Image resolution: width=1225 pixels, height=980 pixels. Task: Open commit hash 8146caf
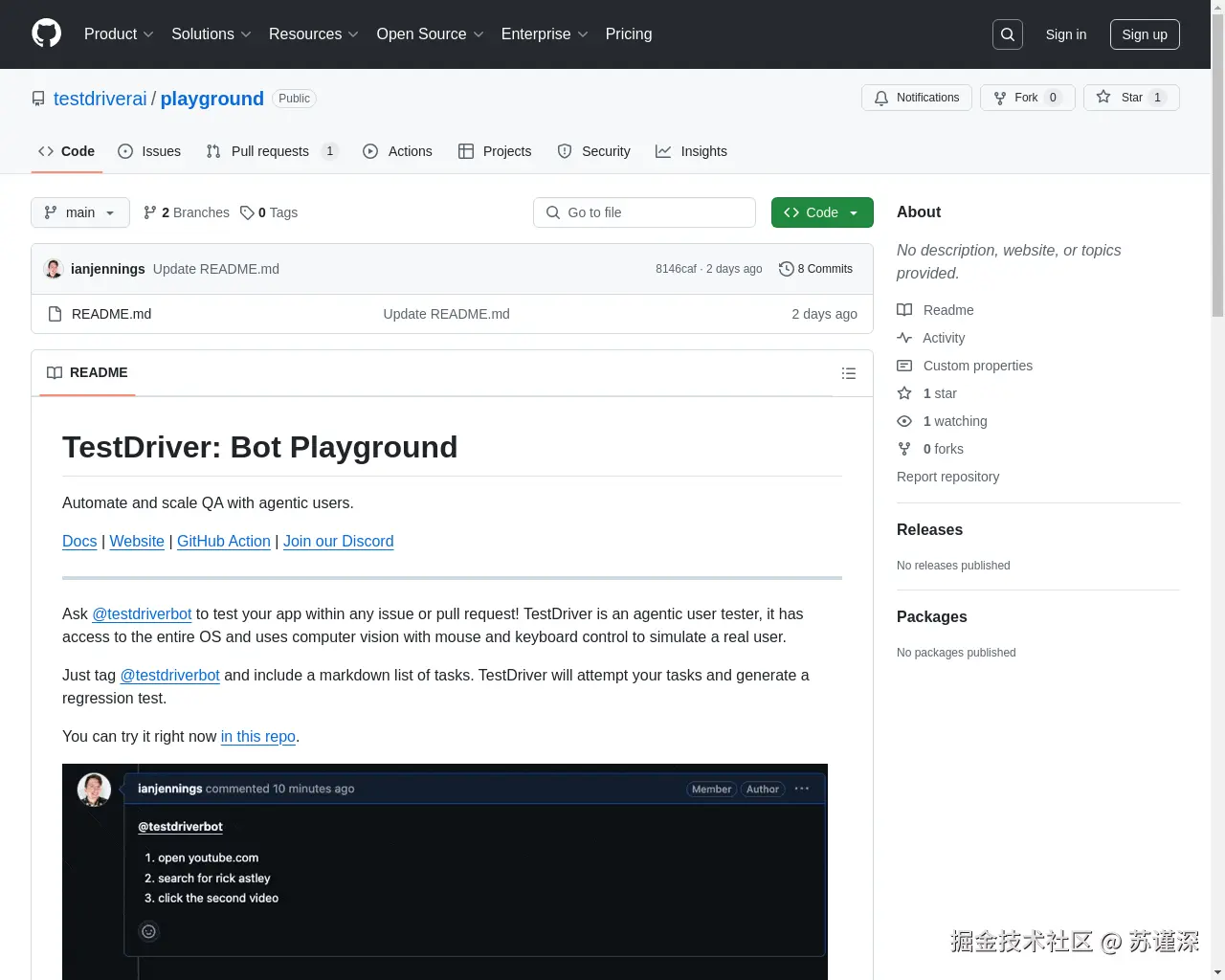pos(676,269)
